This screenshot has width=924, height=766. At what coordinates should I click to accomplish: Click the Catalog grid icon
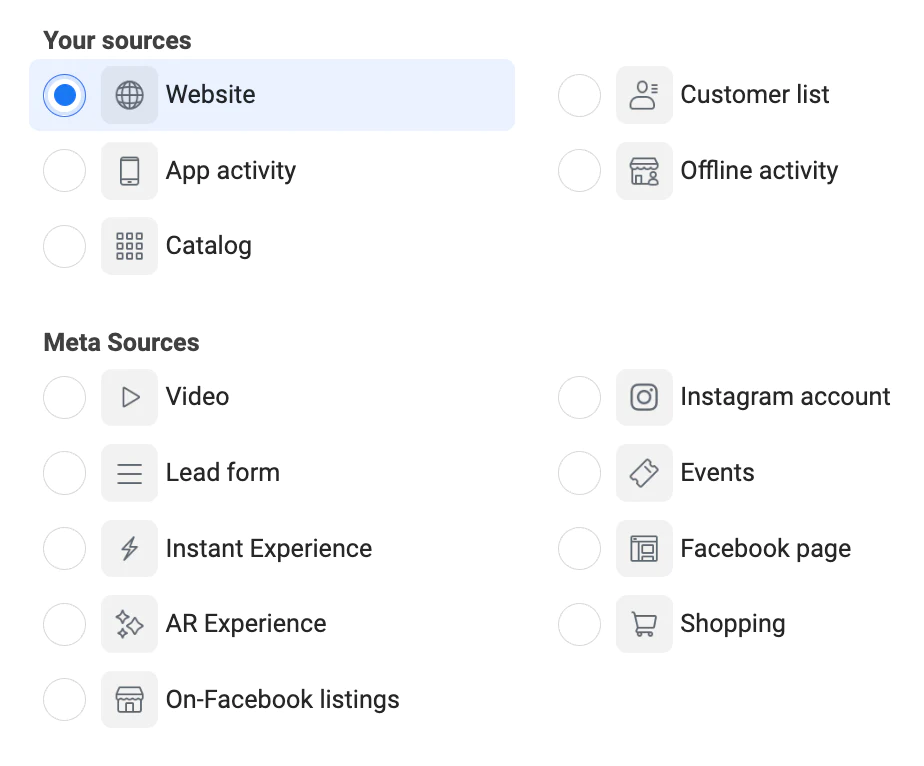pos(129,246)
